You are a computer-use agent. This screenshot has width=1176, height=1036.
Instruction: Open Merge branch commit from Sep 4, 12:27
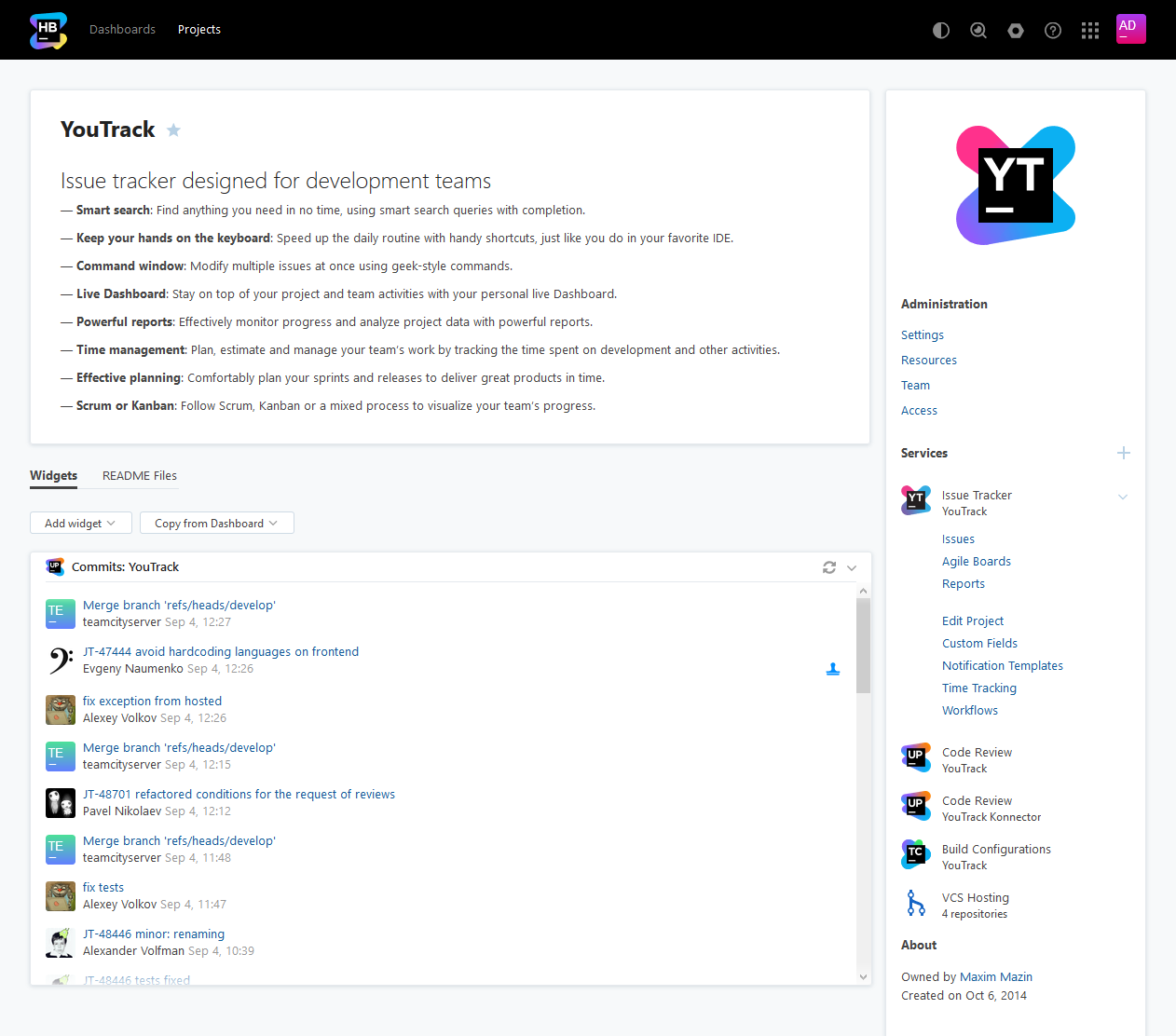coord(179,606)
